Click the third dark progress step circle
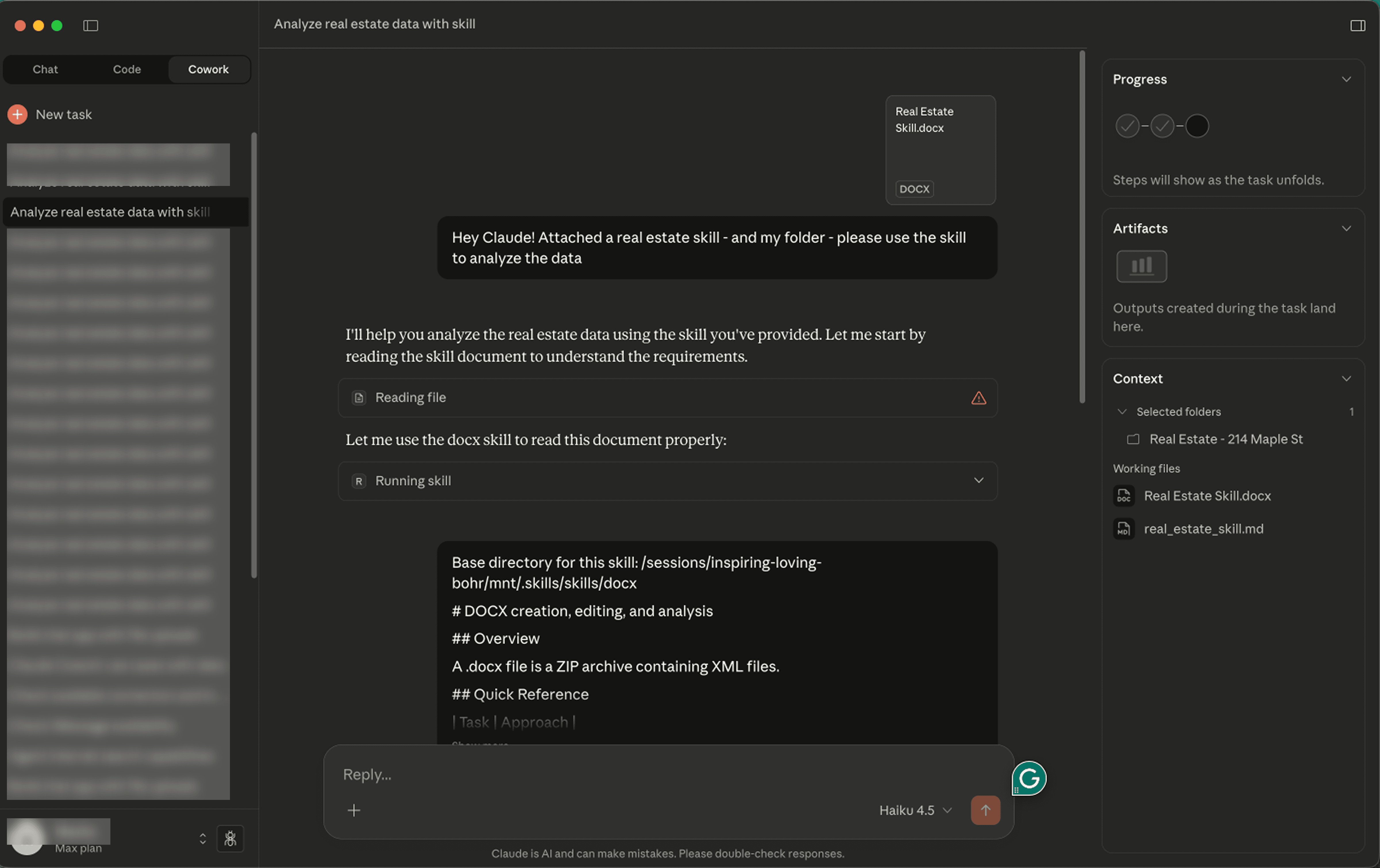1380x868 pixels. (1197, 126)
